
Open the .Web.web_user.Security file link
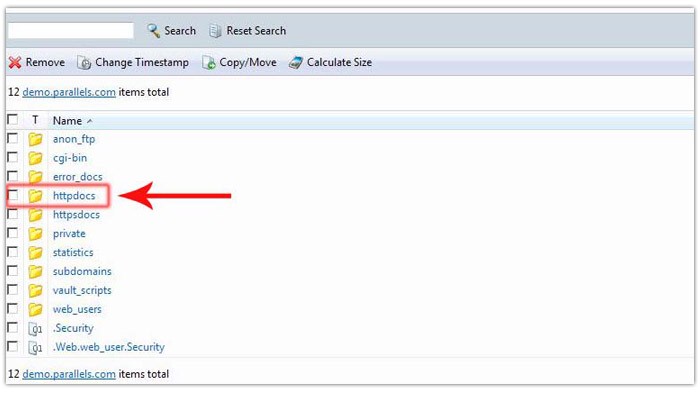coord(108,347)
